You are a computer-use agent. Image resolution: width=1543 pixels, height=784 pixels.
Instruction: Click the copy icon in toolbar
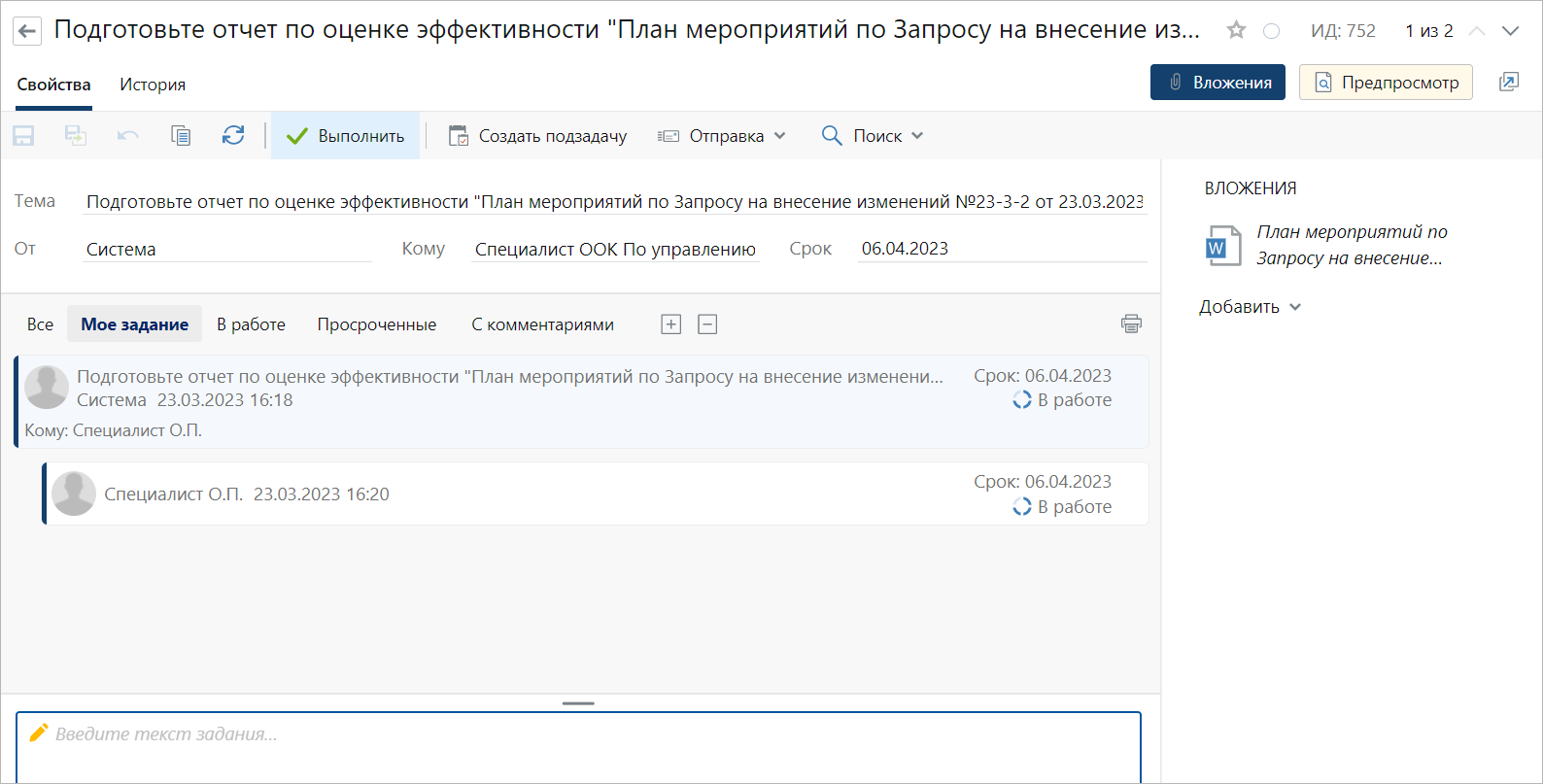click(181, 136)
